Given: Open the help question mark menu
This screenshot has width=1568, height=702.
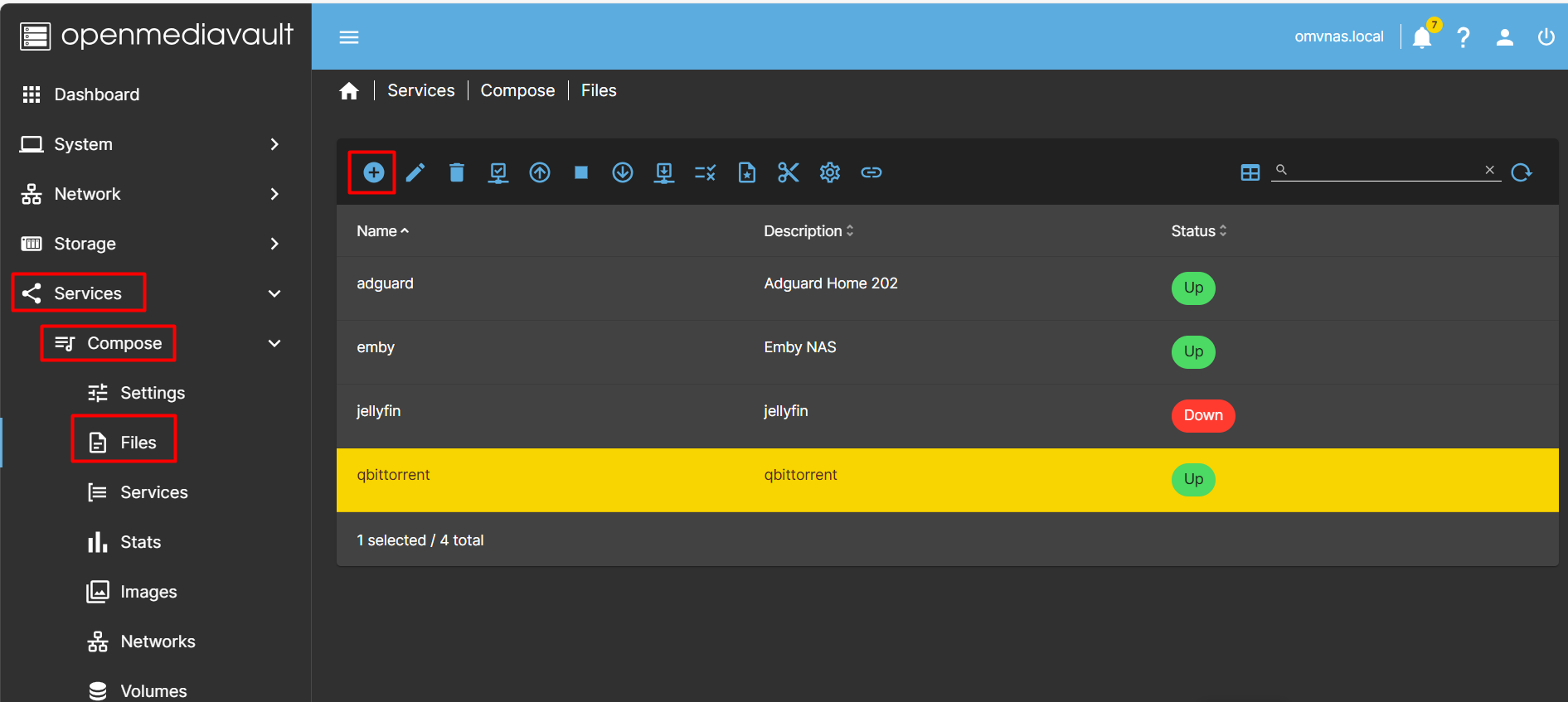Looking at the screenshot, I should [x=1464, y=37].
